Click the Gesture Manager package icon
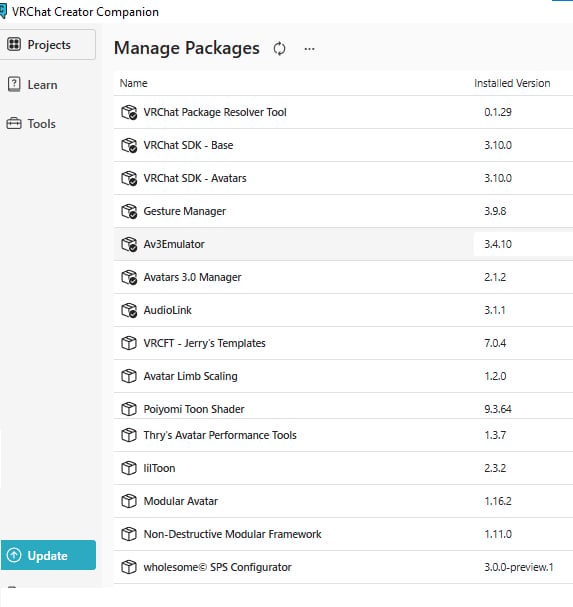Screen dimensions: 573x607 (129, 211)
